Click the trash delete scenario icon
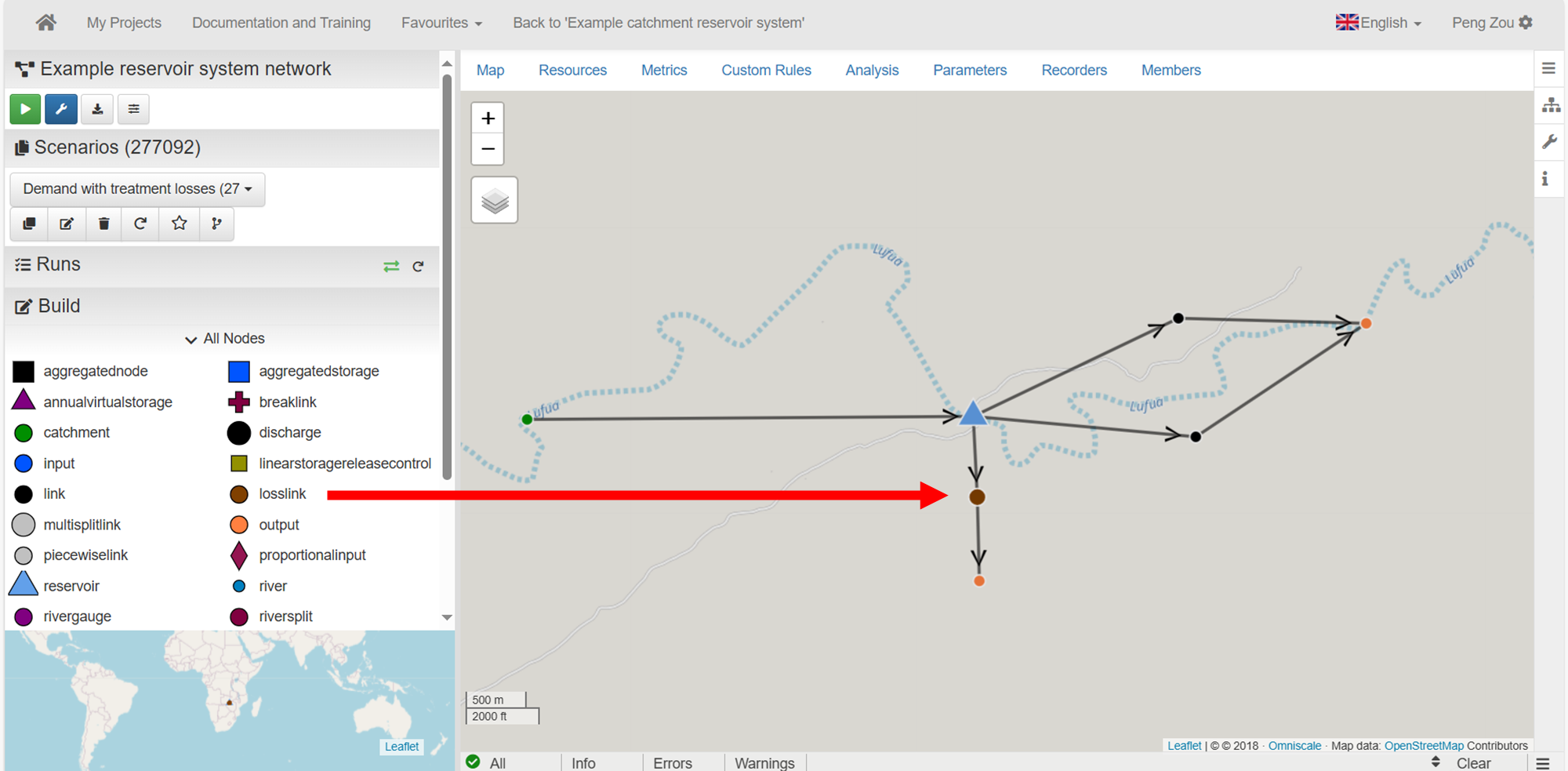1568x771 pixels. [x=103, y=224]
